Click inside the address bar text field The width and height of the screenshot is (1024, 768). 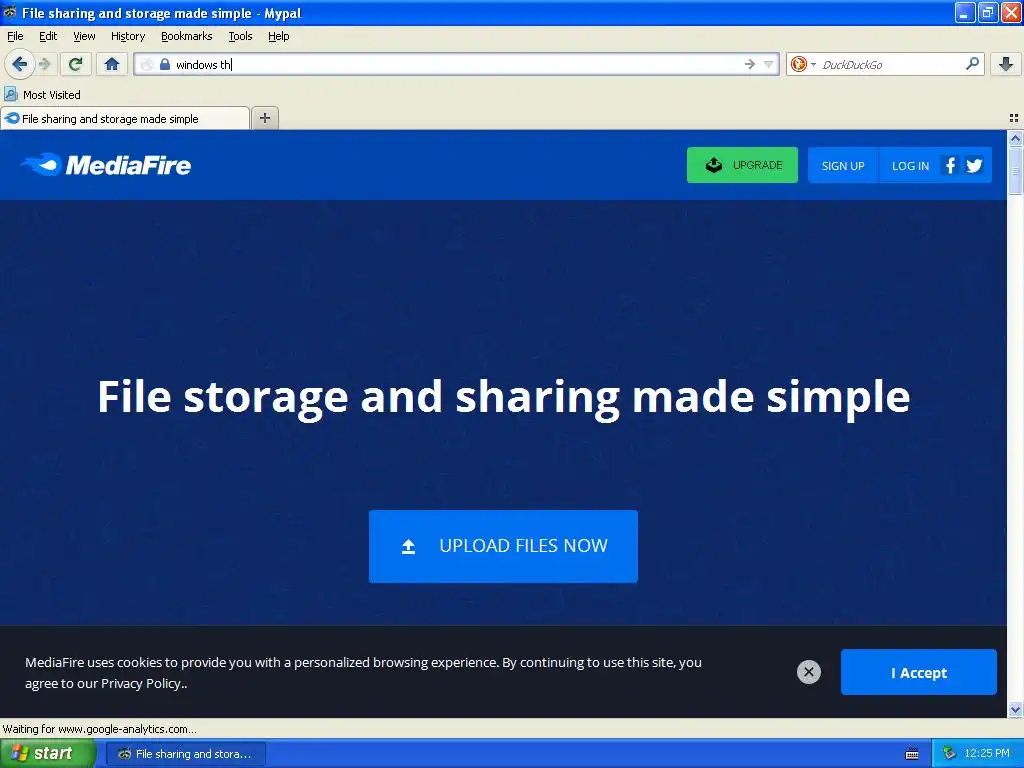click(457, 64)
